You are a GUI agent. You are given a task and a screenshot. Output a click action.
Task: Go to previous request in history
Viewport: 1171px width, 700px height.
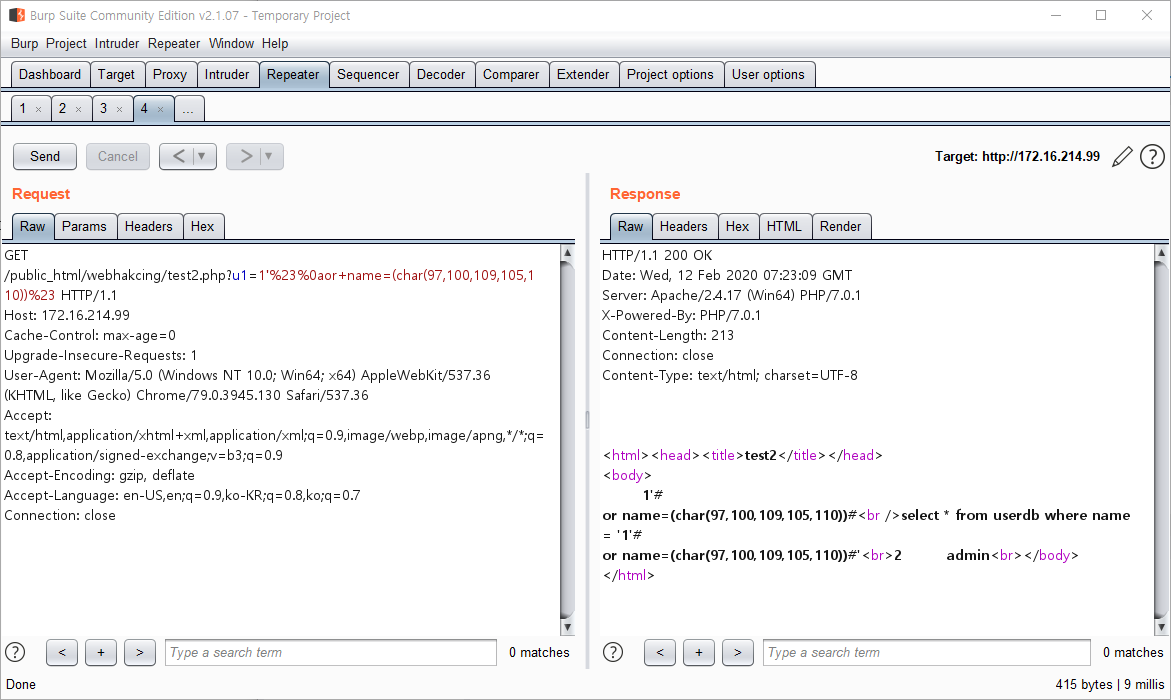[178, 156]
